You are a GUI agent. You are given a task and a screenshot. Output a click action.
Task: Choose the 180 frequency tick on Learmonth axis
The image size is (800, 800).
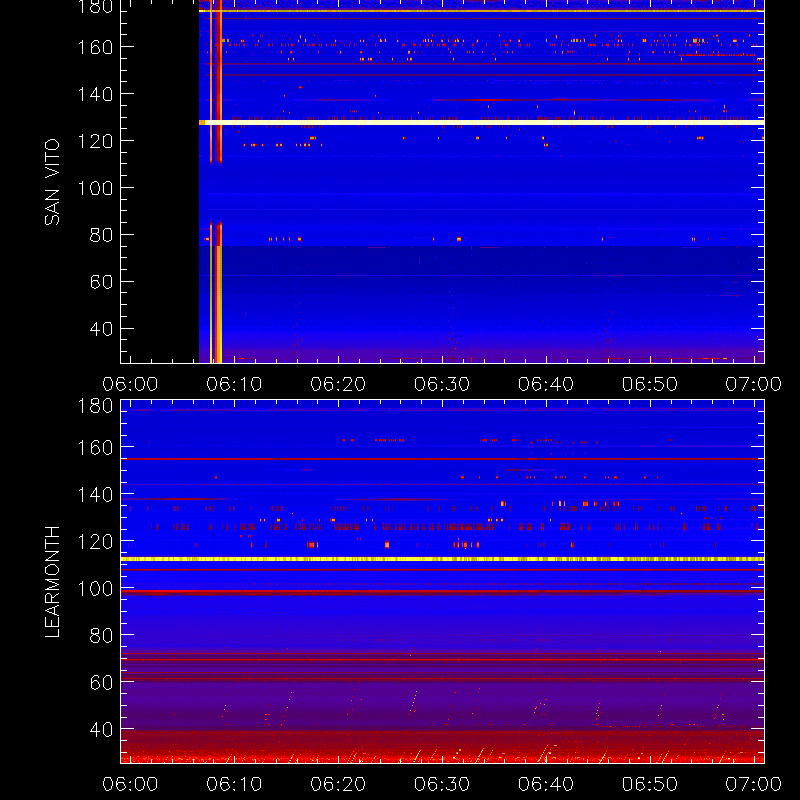coord(95,406)
